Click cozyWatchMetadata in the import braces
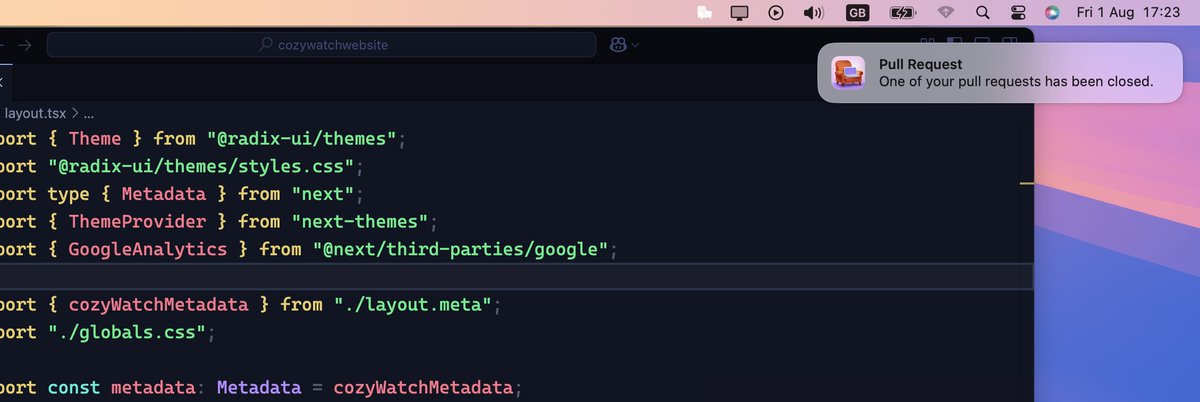1200x402 pixels. pyautogui.click(x=159, y=304)
